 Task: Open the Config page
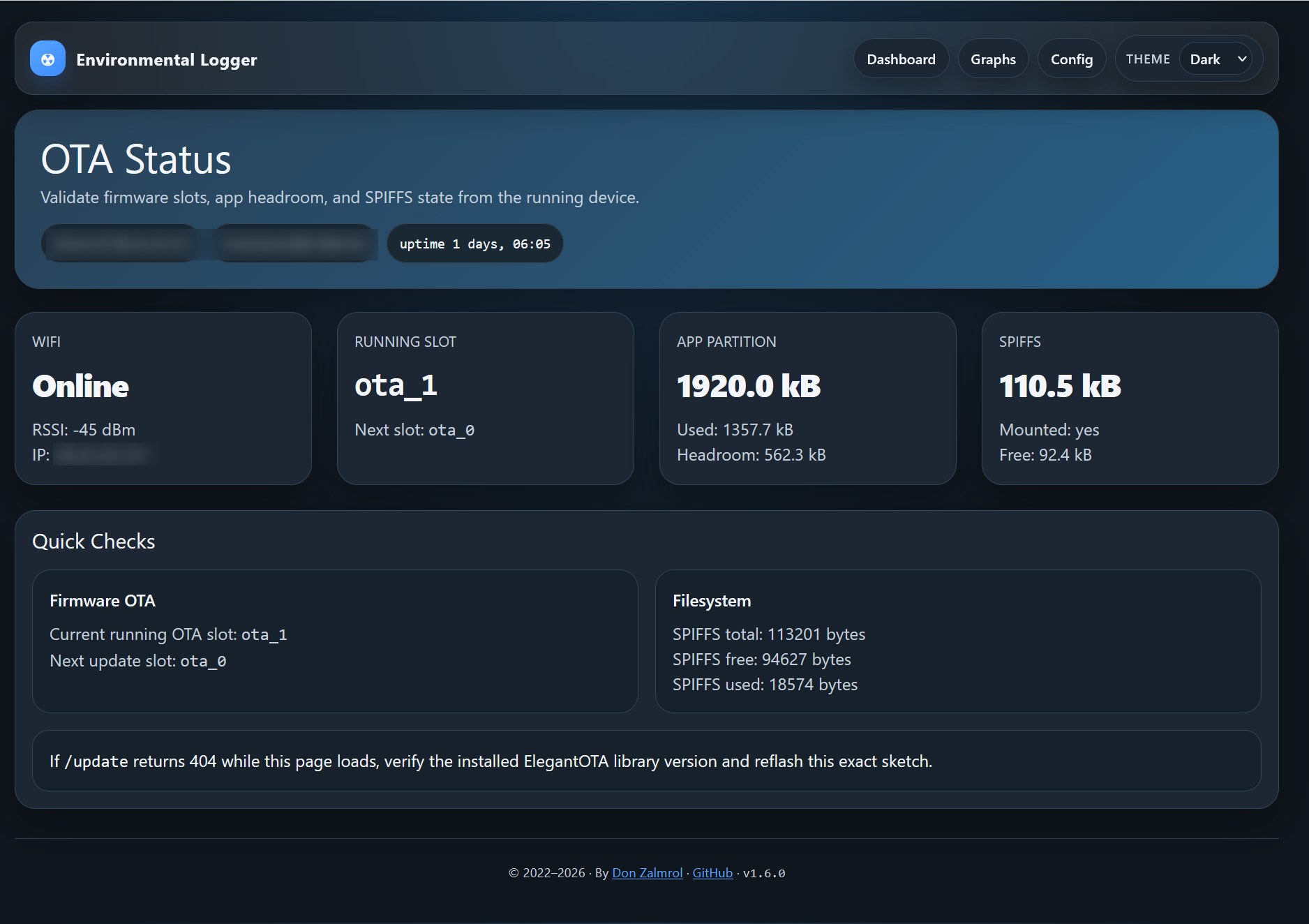pos(1072,59)
